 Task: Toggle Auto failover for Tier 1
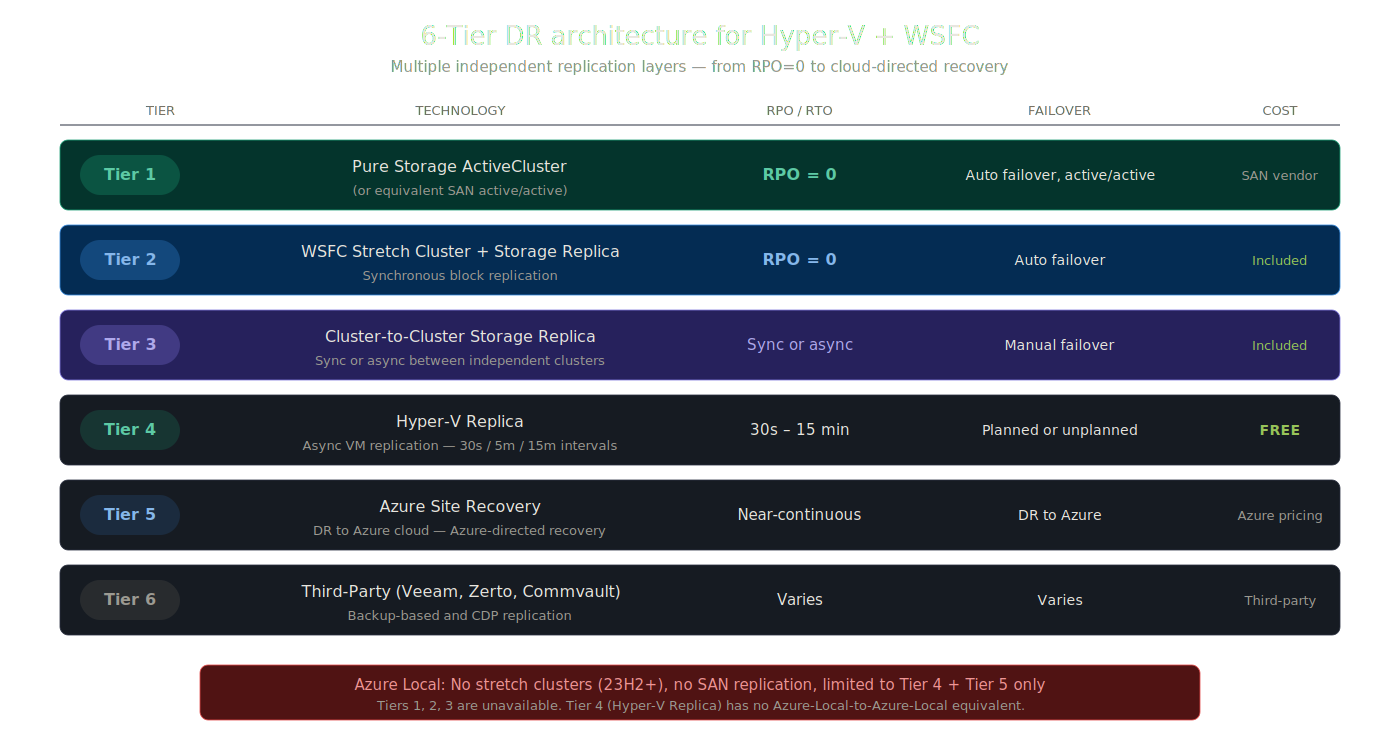[1060, 174]
